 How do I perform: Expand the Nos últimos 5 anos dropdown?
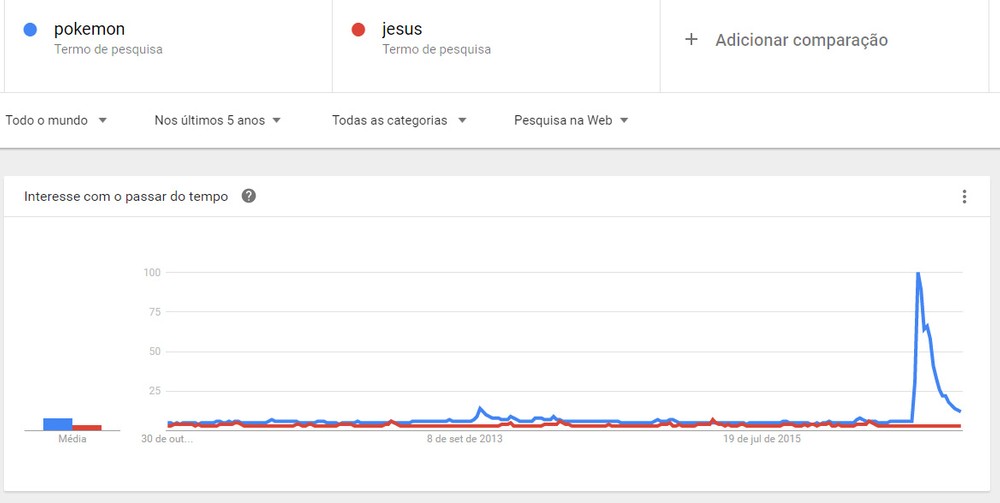click(x=217, y=120)
